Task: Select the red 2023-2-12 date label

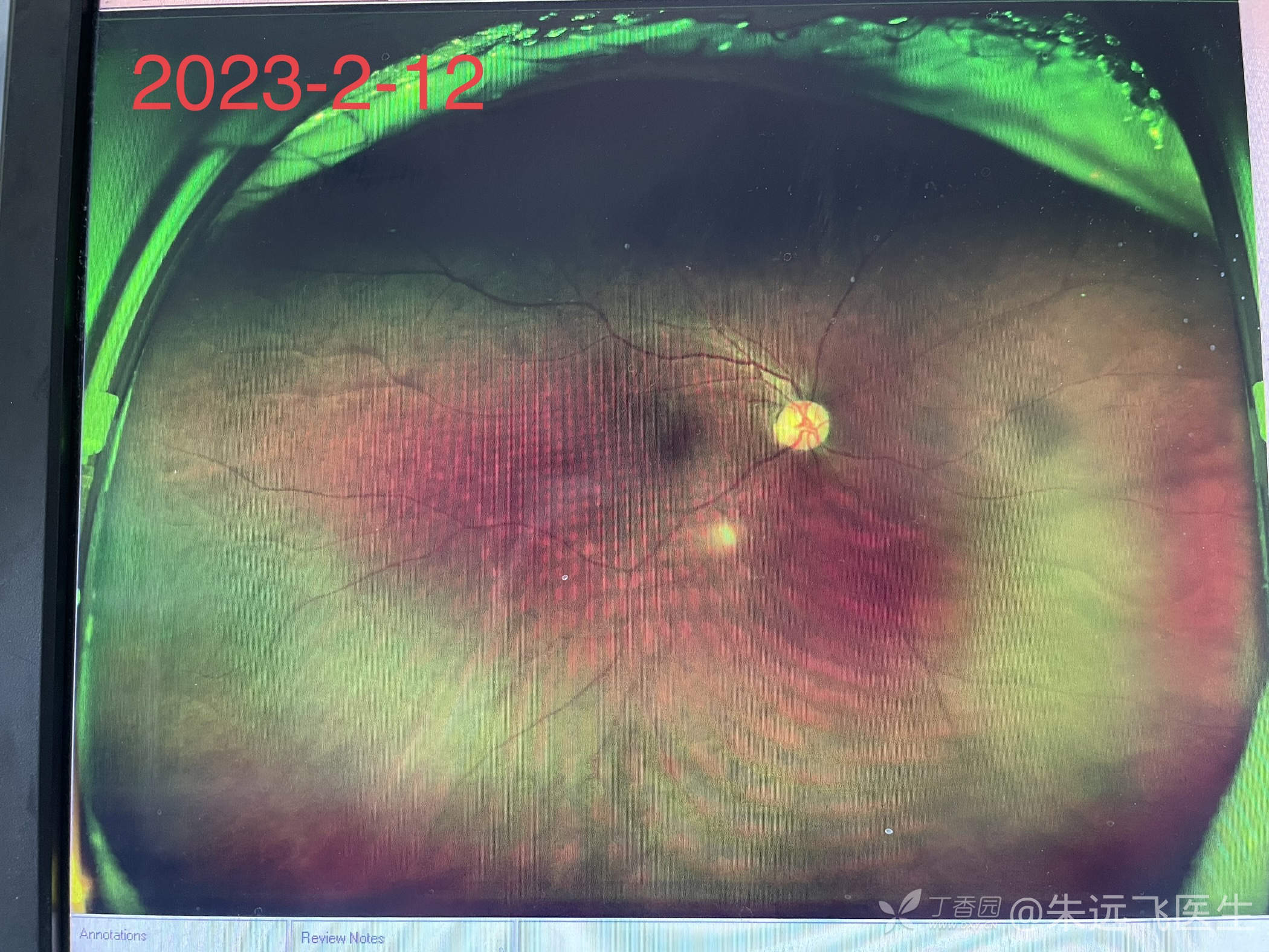Action: point(308,83)
